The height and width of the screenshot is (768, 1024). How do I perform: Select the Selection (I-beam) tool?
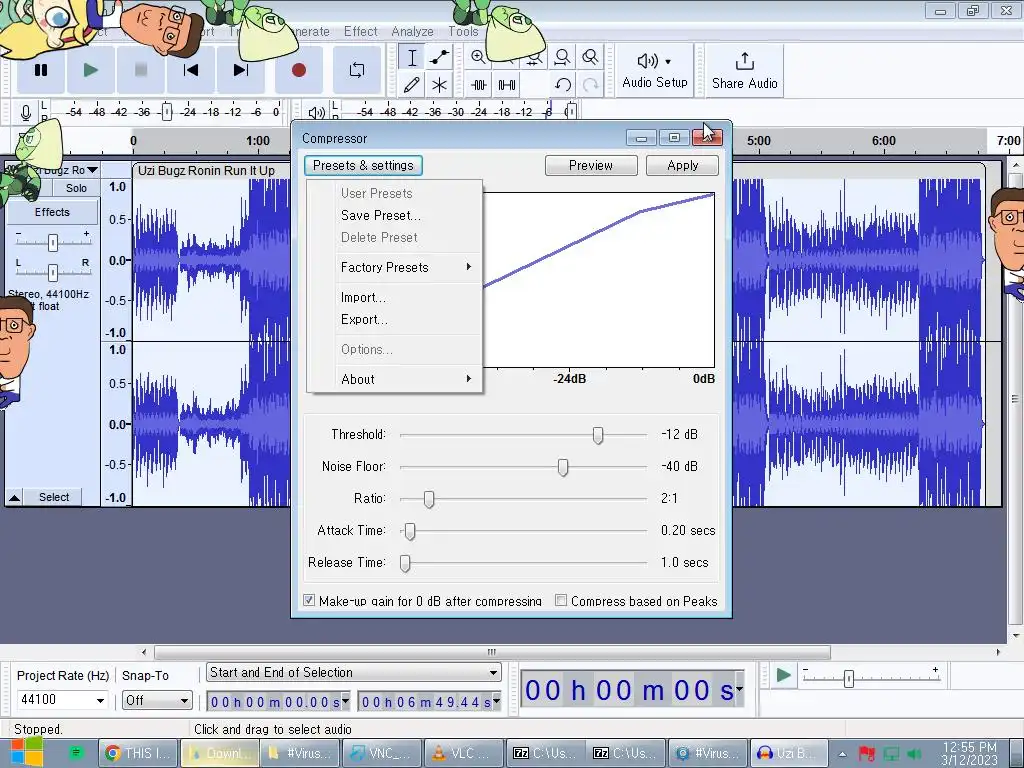[x=411, y=57]
